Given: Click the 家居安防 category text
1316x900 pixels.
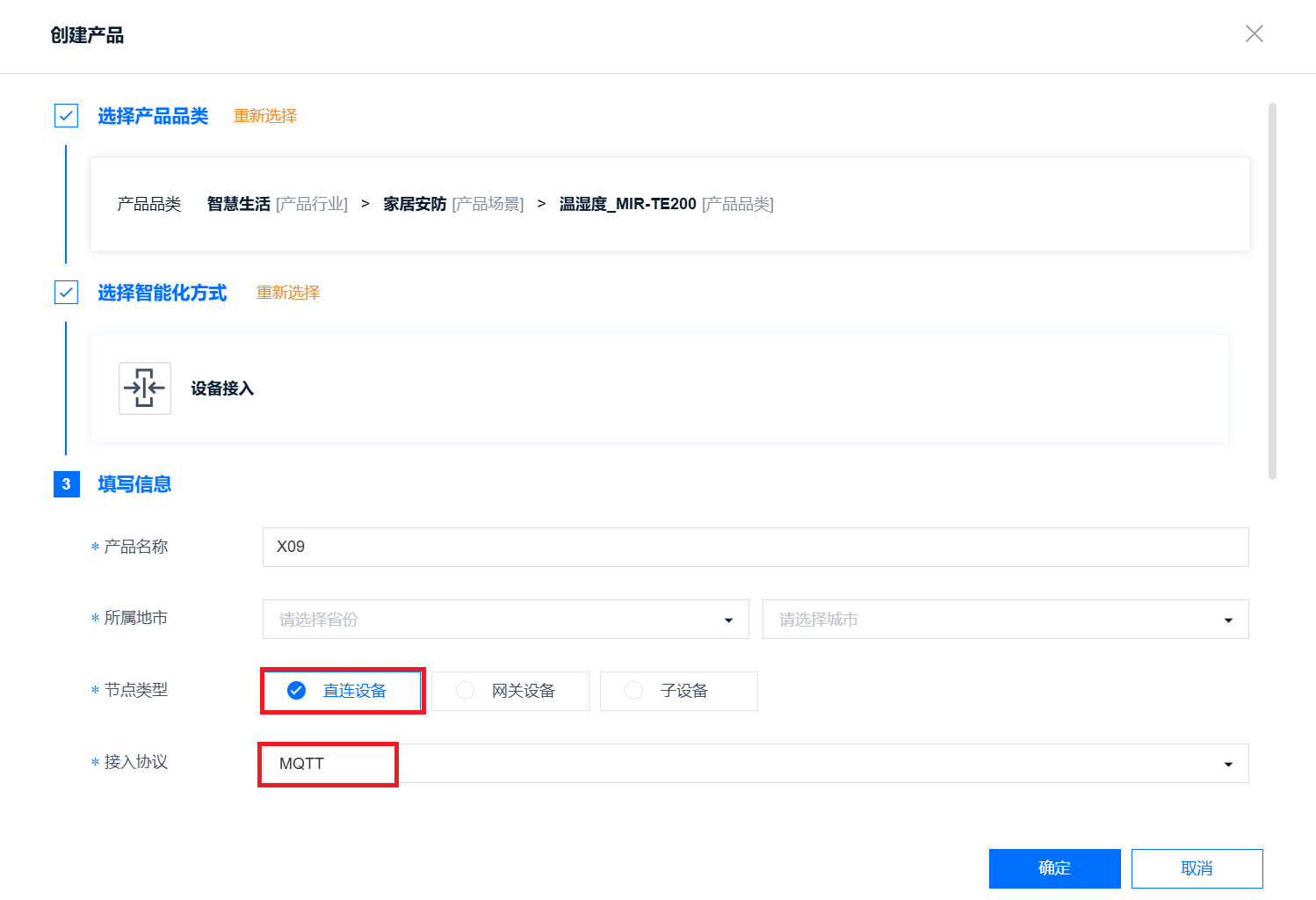Looking at the screenshot, I should click(x=415, y=204).
